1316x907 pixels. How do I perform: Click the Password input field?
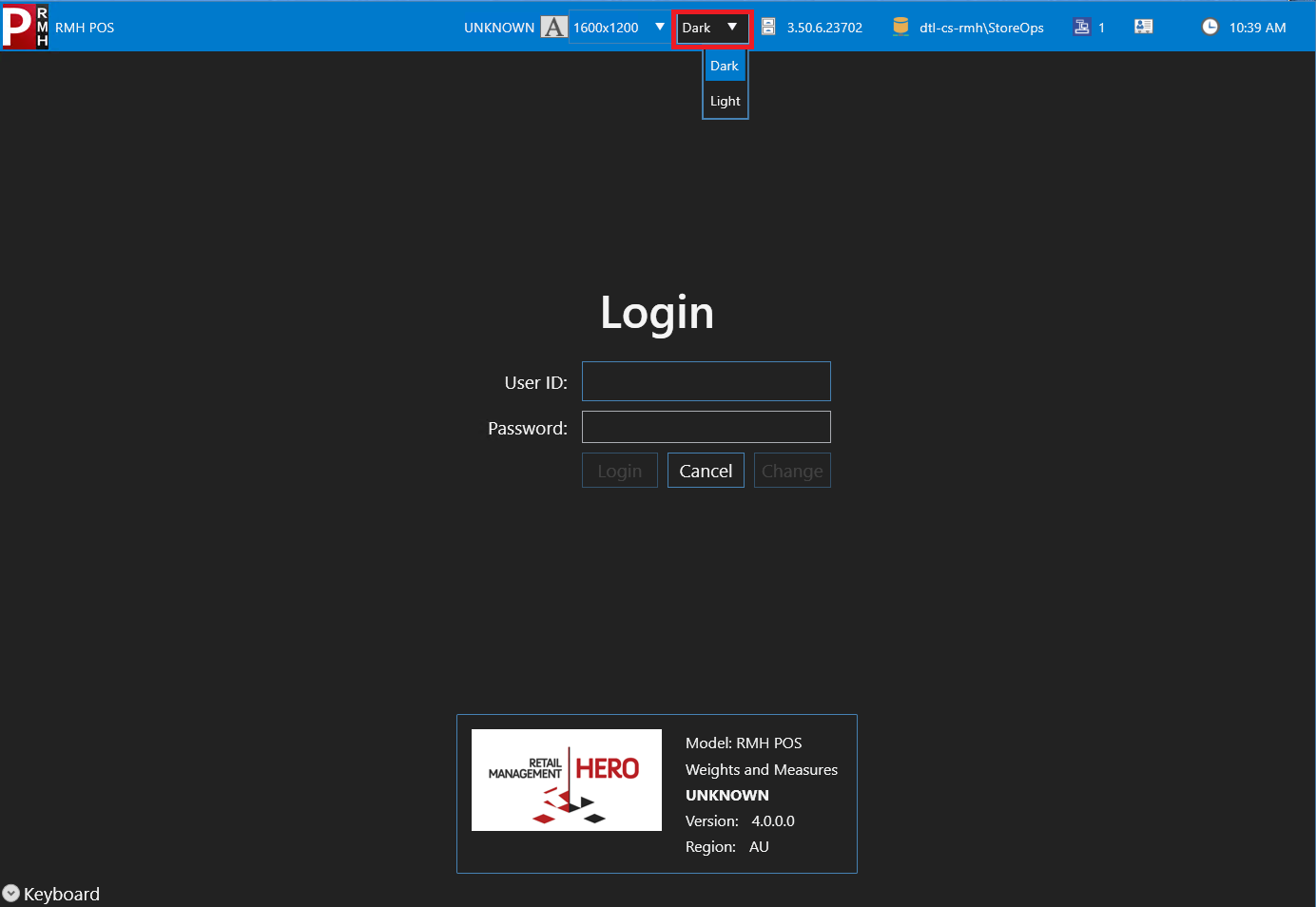click(x=706, y=427)
